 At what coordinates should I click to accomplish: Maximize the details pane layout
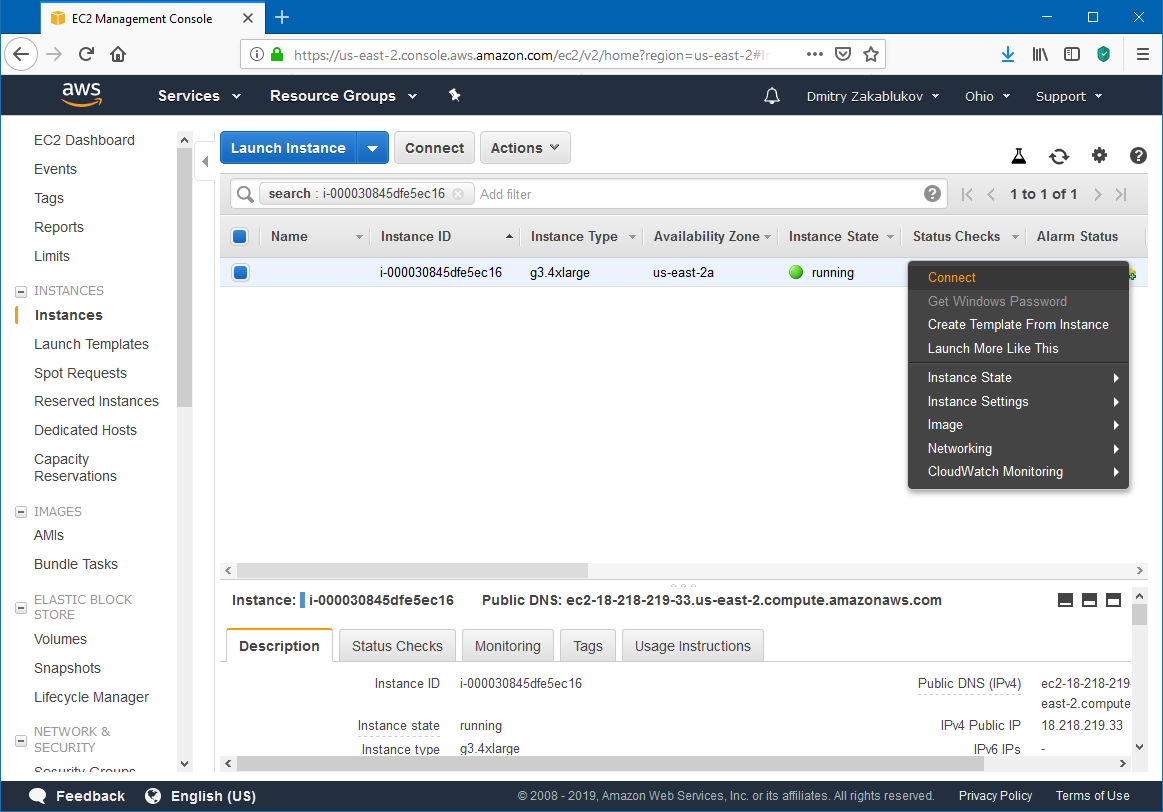click(x=1113, y=600)
